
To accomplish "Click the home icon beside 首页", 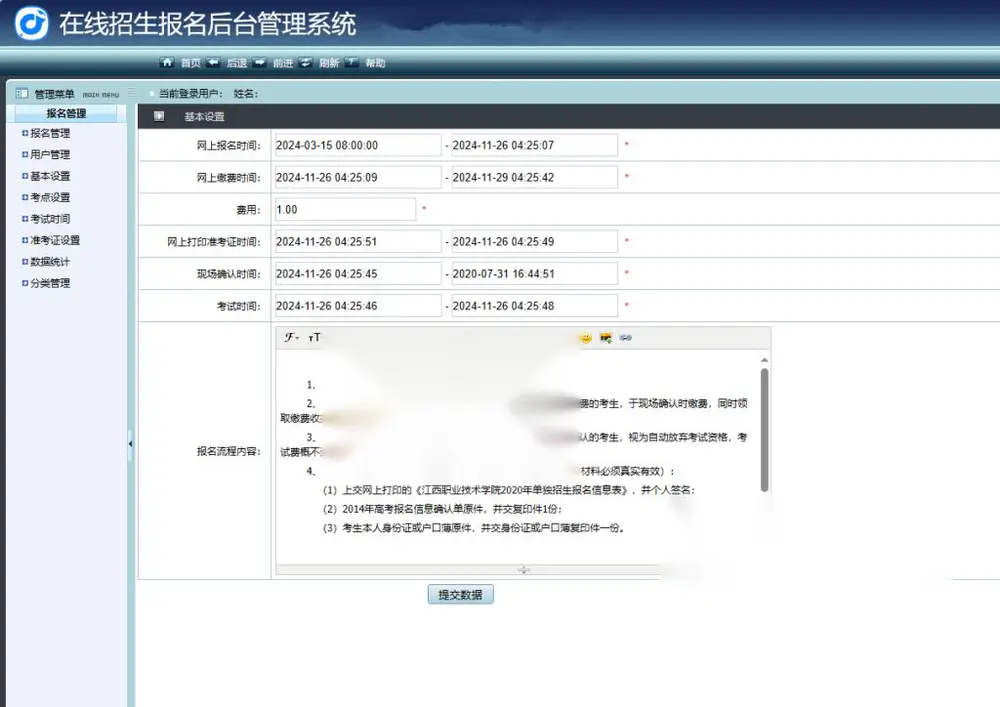I will (166, 62).
